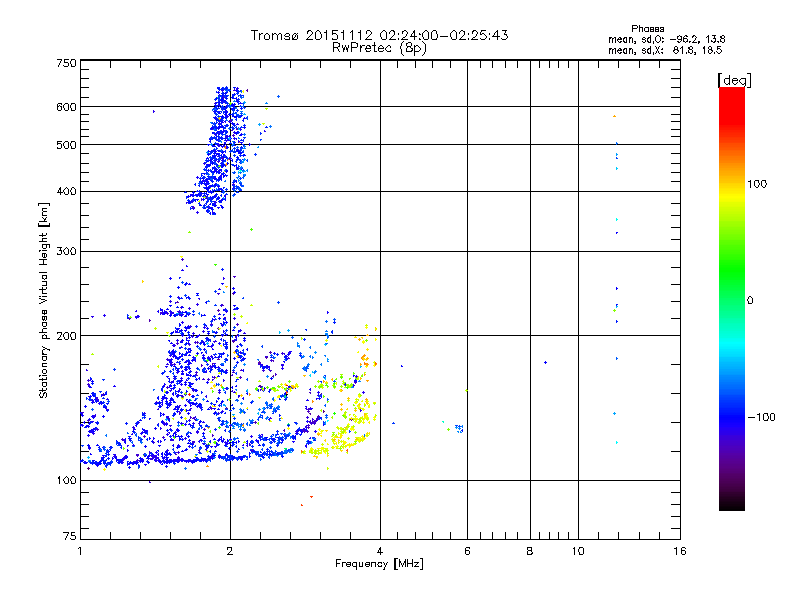
Task: Click the x-axis tick label '4'
Action: click(x=380, y=551)
